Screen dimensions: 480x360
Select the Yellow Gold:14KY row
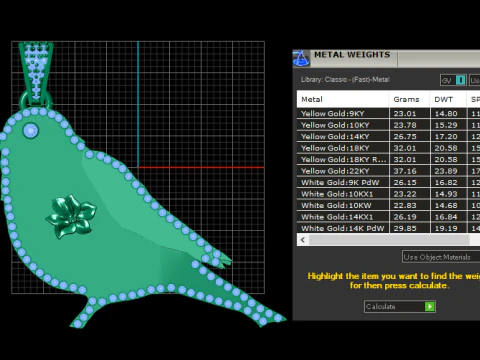tap(388, 136)
